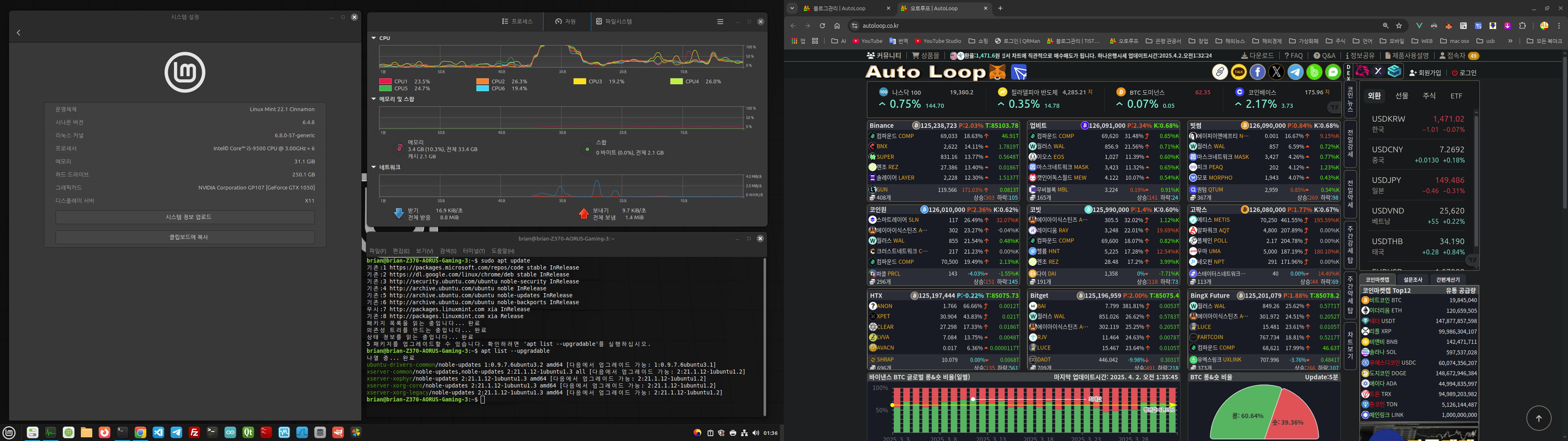Click the browser address bar
The width and height of the screenshot is (1568, 441).
click(x=1096, y=26)
